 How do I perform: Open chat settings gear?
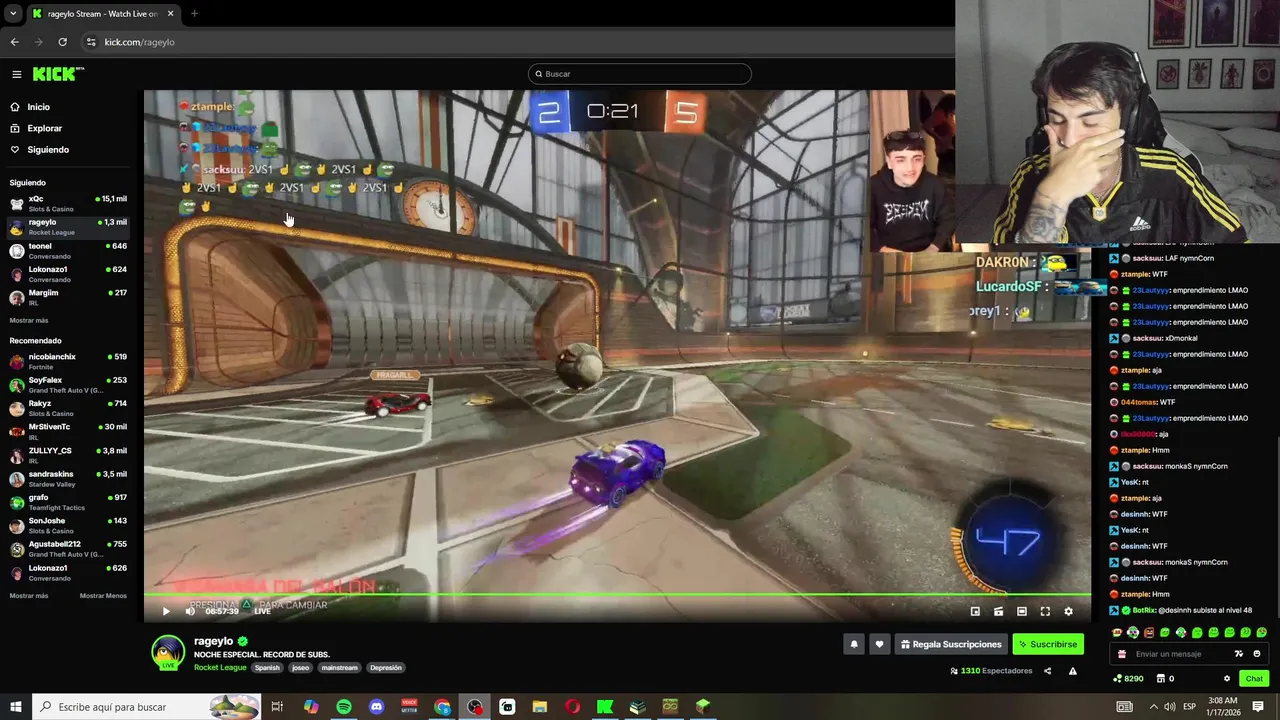click(1227, 678)
